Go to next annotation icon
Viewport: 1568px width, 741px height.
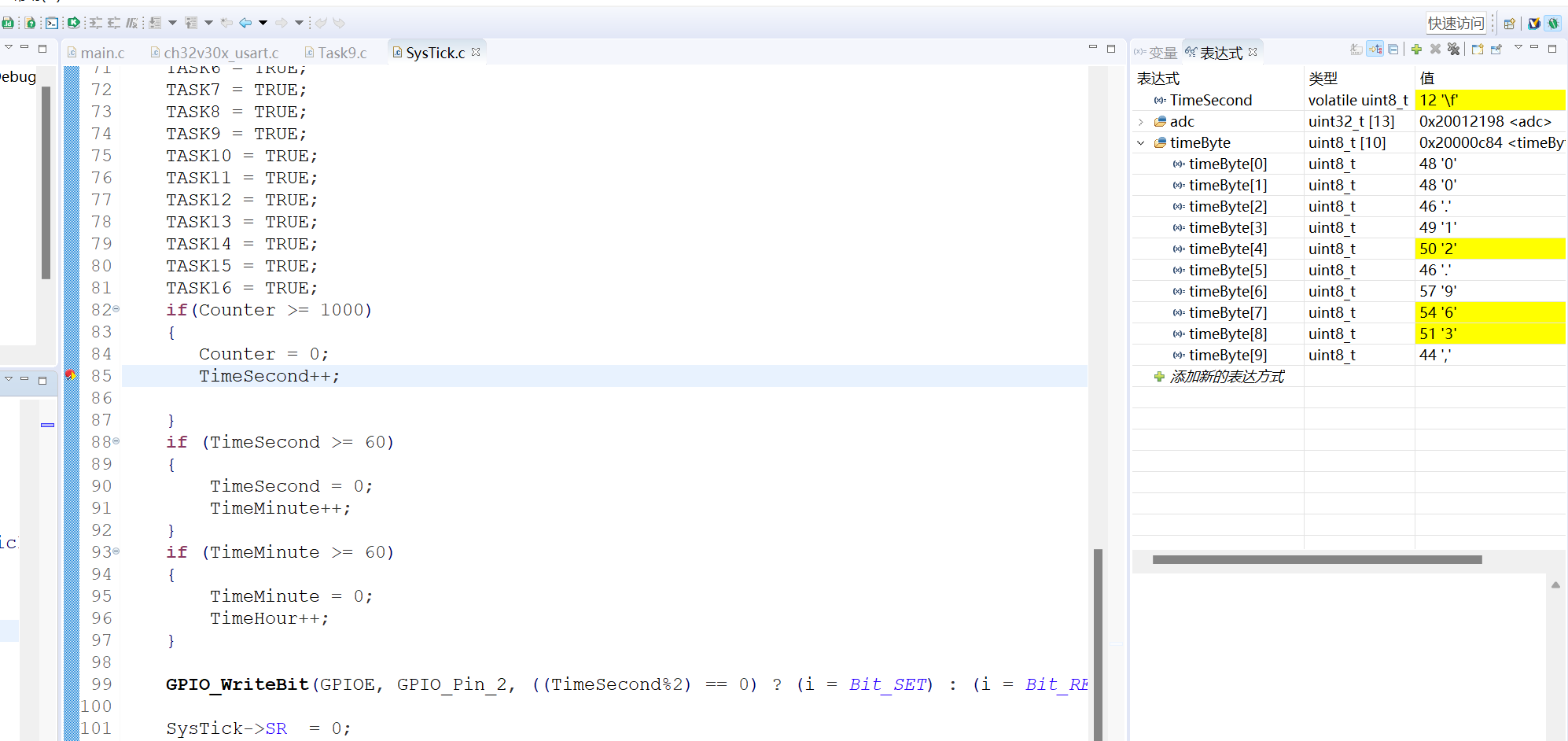click(x=155, y=23)
